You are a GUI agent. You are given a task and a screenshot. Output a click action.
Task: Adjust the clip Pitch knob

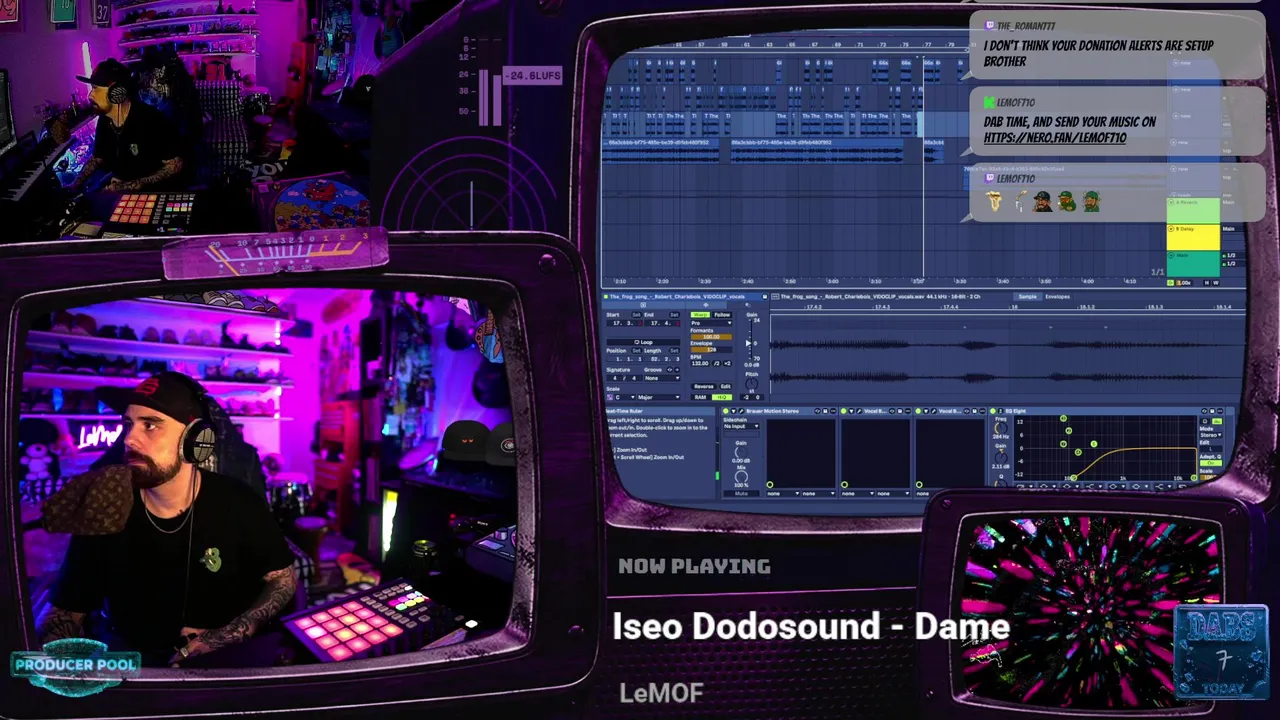[x=751, y=384]
